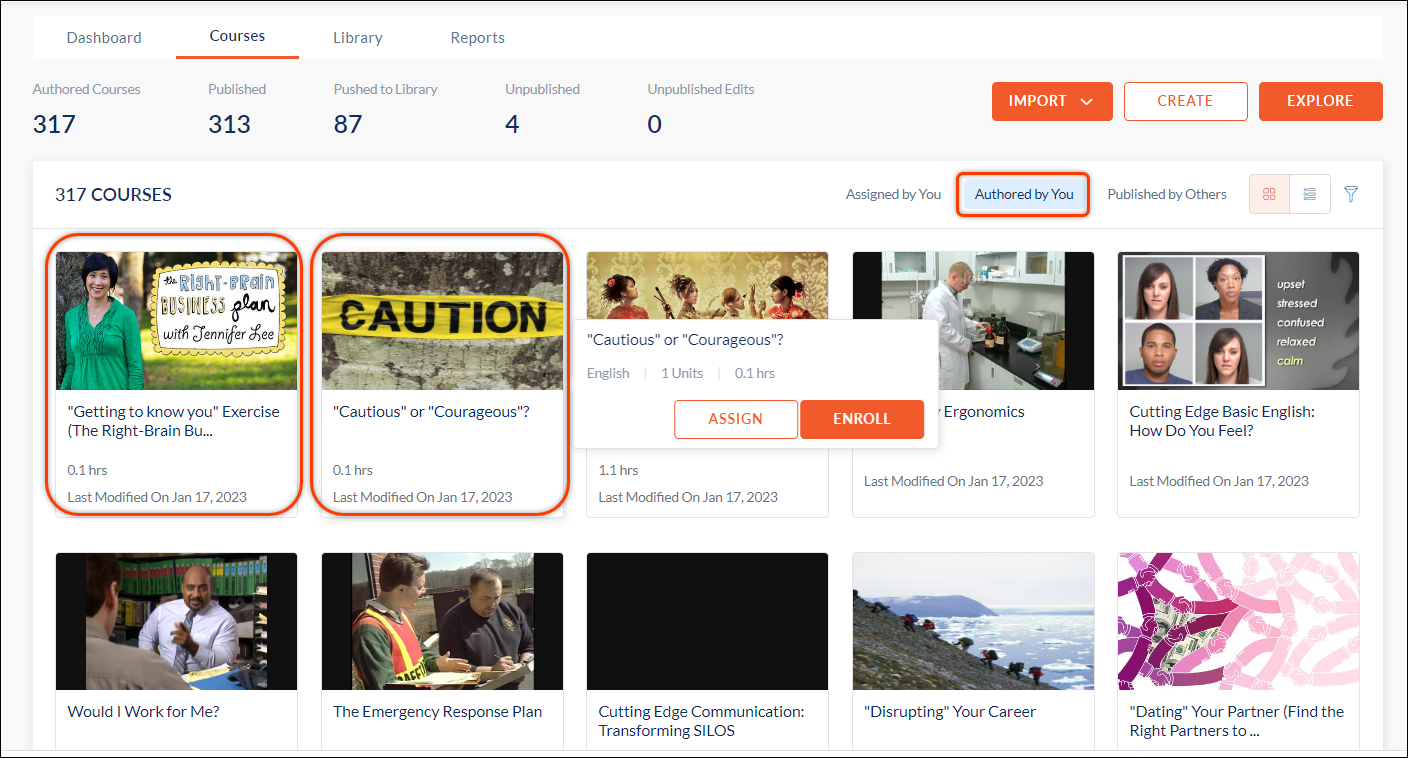Select the Authored by You filter

pos(1024,194)
